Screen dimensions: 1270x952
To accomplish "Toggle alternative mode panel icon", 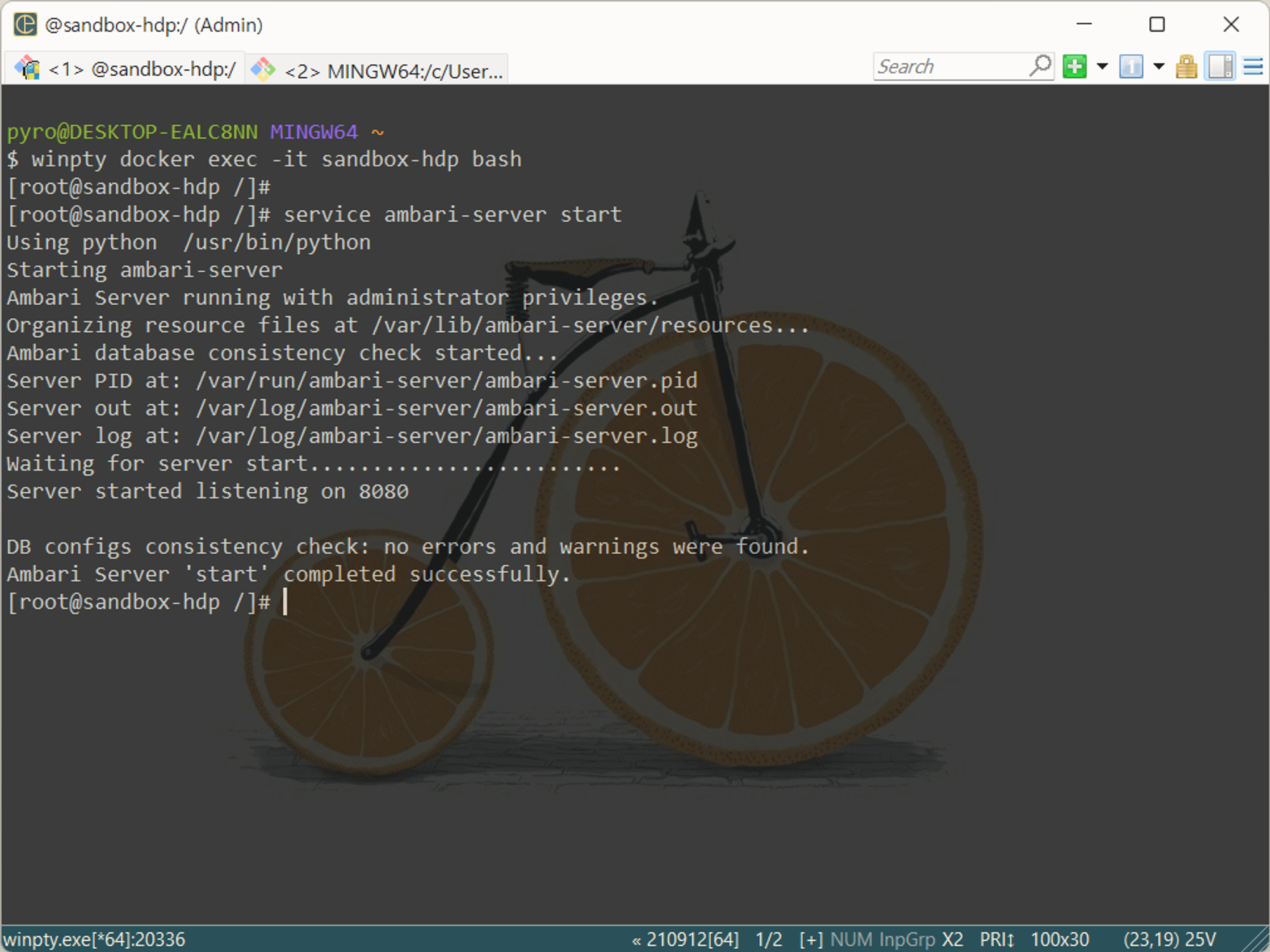I will point(1220,66).
